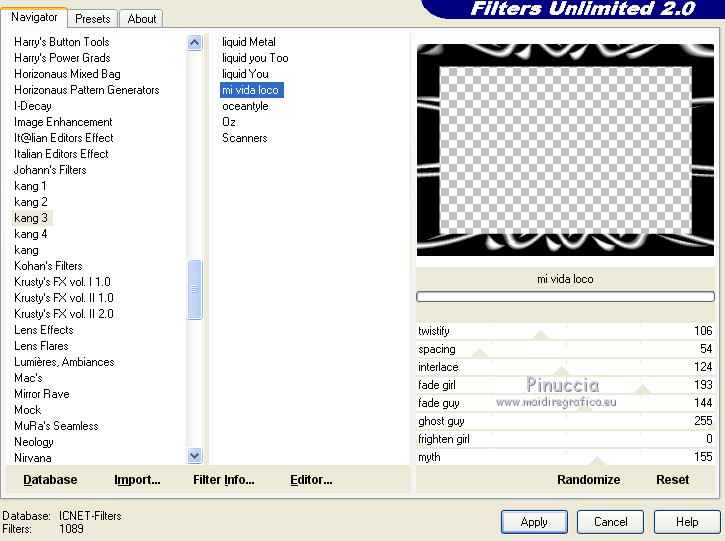
Task: Click the filter list scrollbar thumb
Action: (195, 289)
